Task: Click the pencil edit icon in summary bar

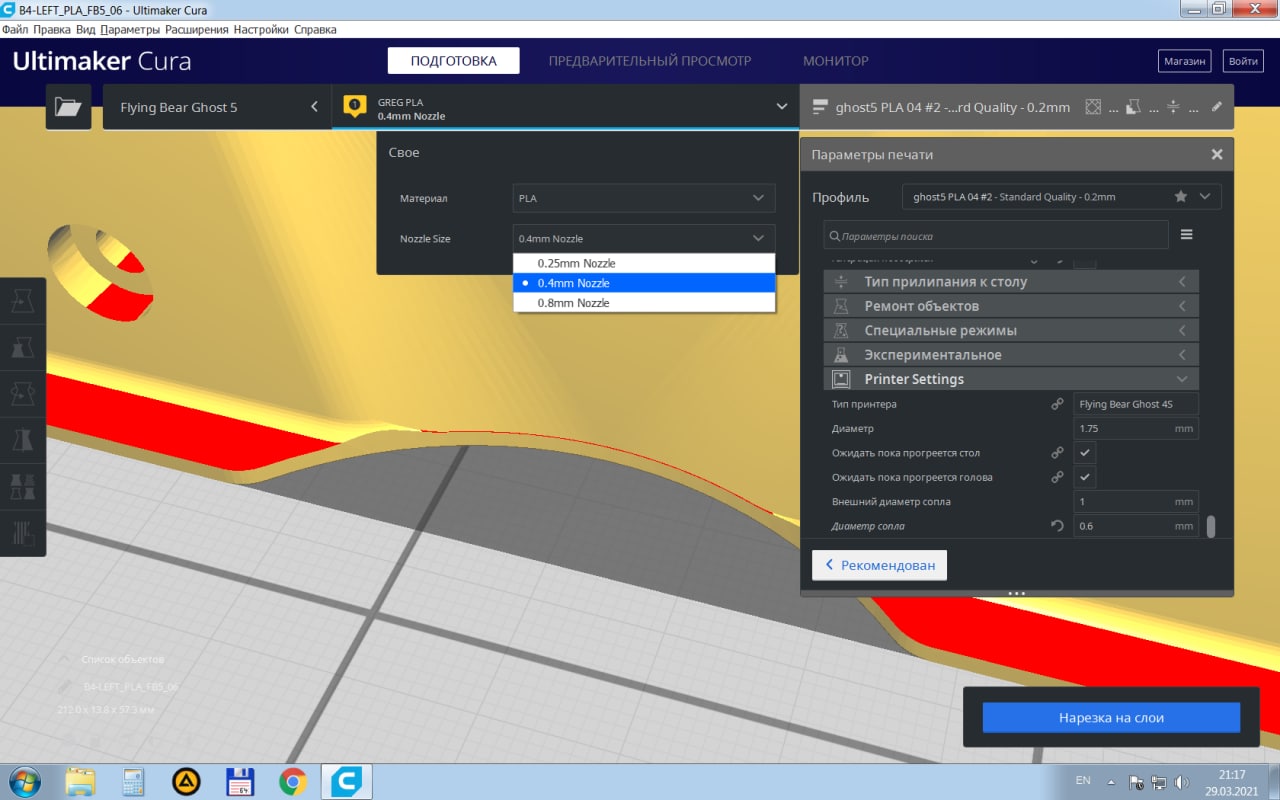Action: tap(1217, 106)
